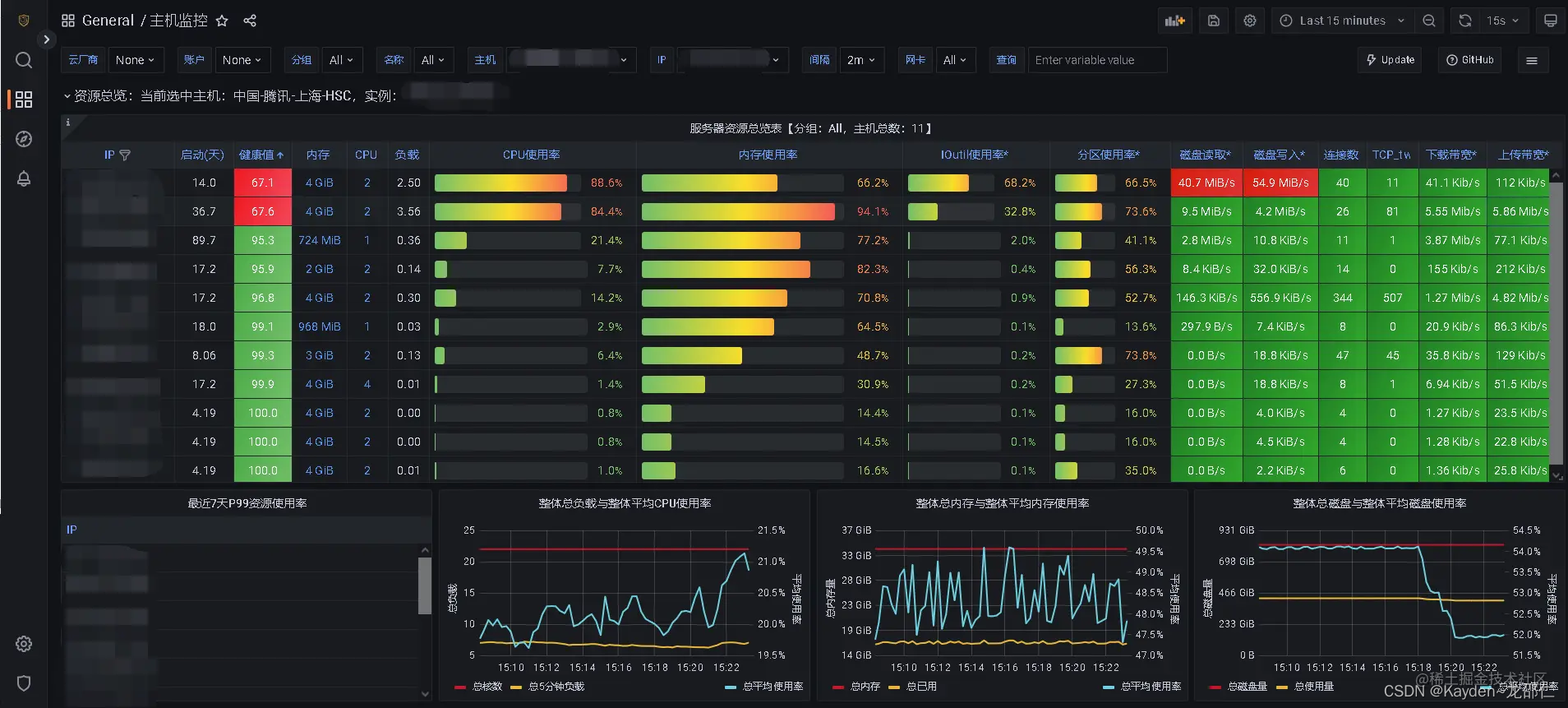Viewport: 1568px width, 708px height.
Task: Open the hamburger links menu
Action: 1532,60
